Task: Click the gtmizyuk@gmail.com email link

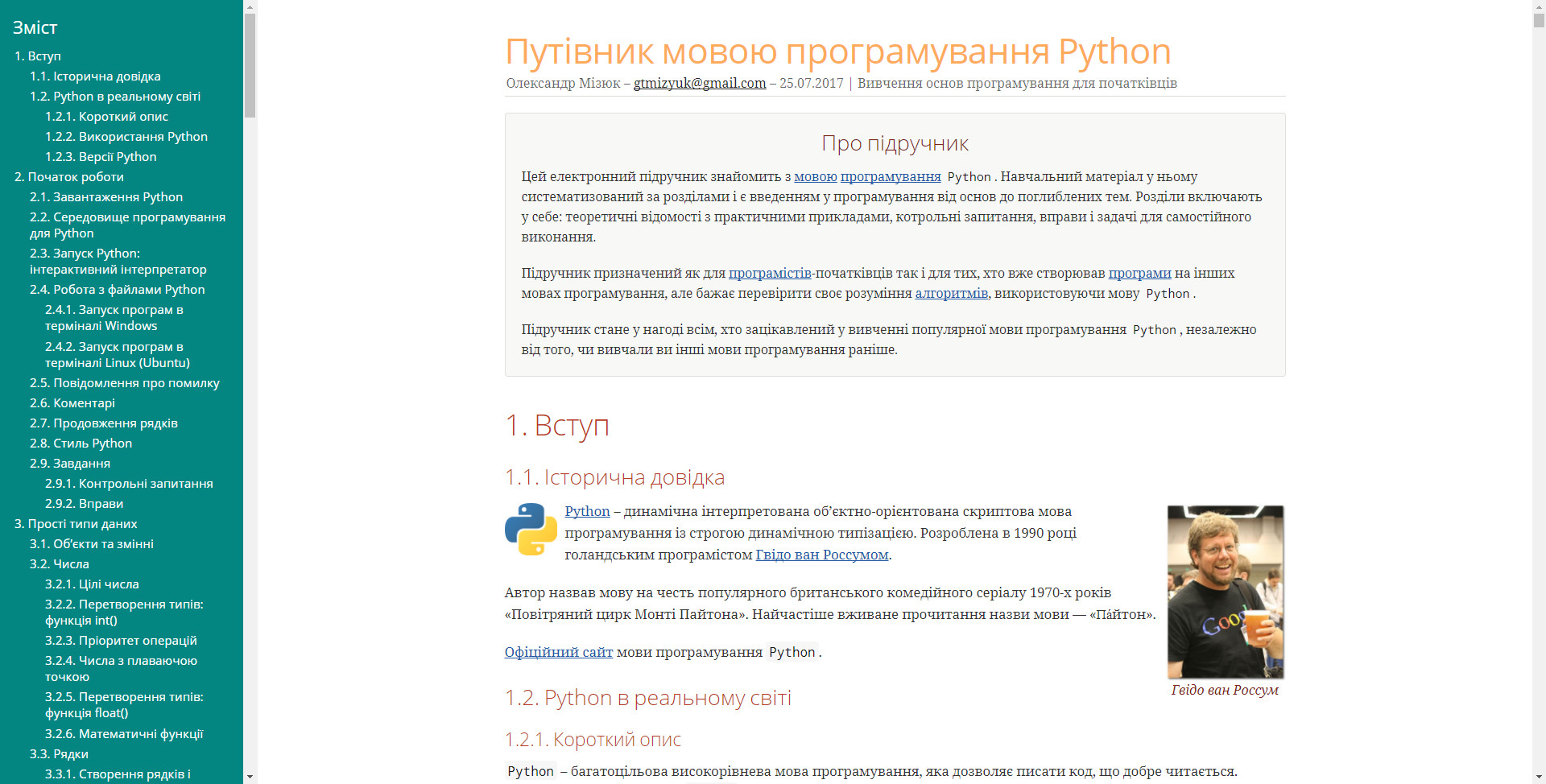Action: coord(700,83)
